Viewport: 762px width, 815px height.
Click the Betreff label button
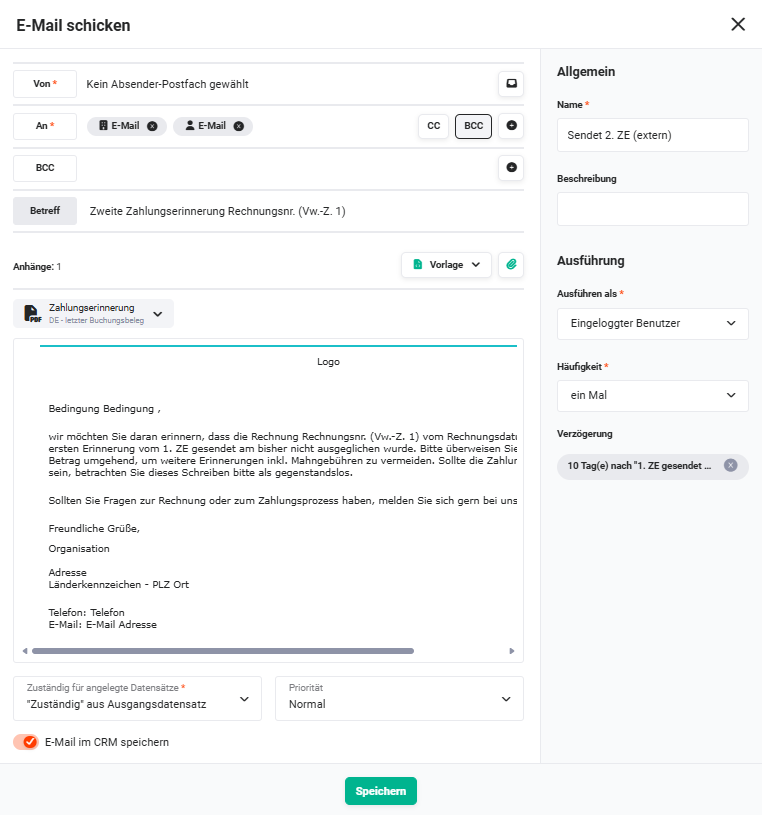[45, 211]
